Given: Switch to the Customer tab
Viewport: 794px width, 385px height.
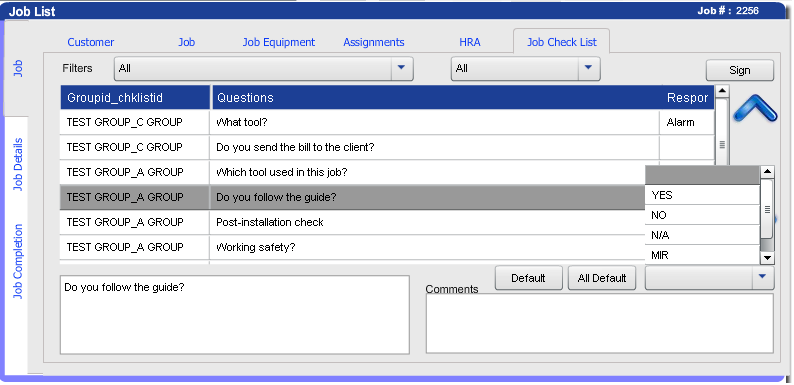Looking at the screenshot, I should [91, 42].
